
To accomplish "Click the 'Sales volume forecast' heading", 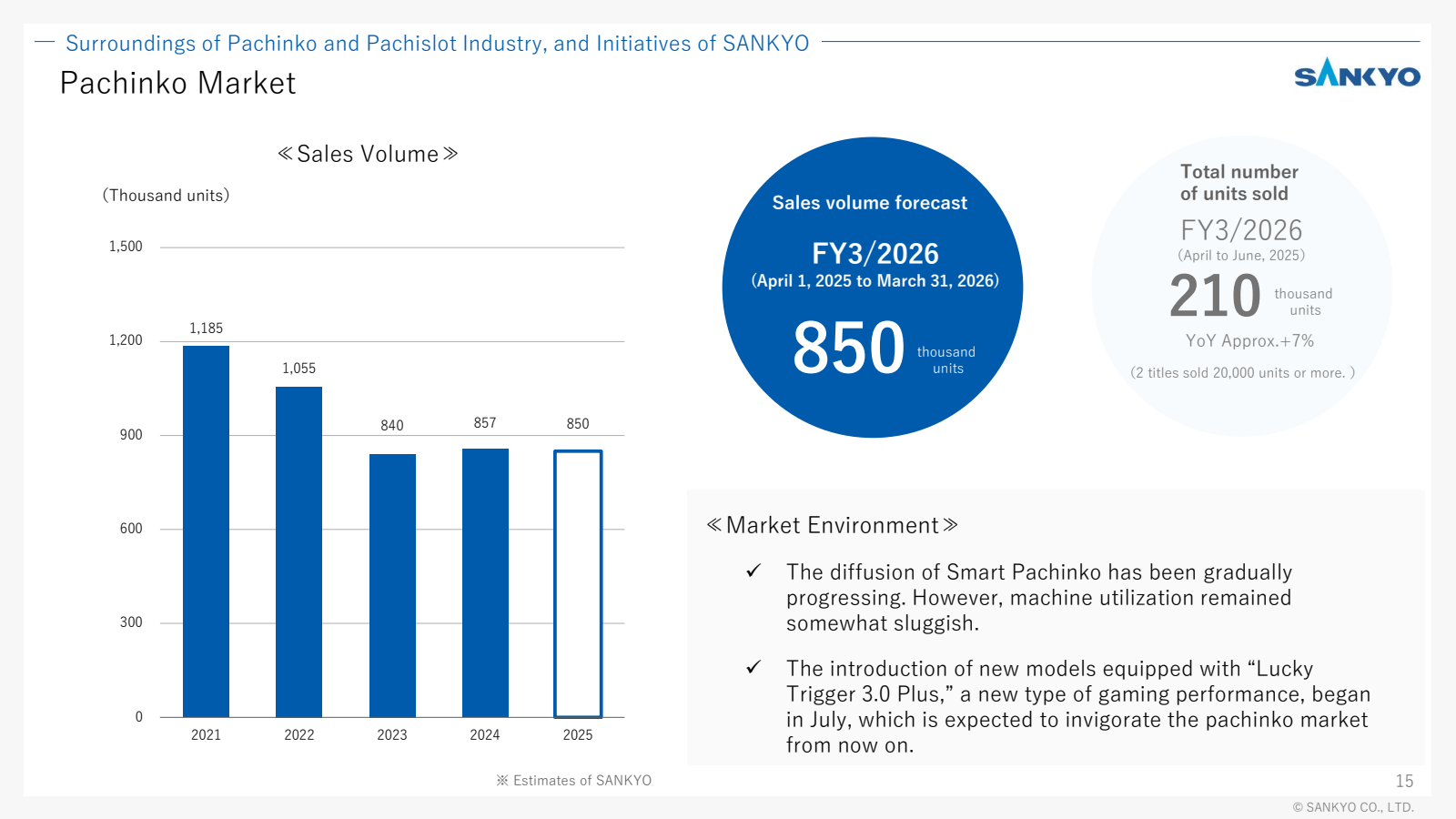I will (x=870, y=203).
